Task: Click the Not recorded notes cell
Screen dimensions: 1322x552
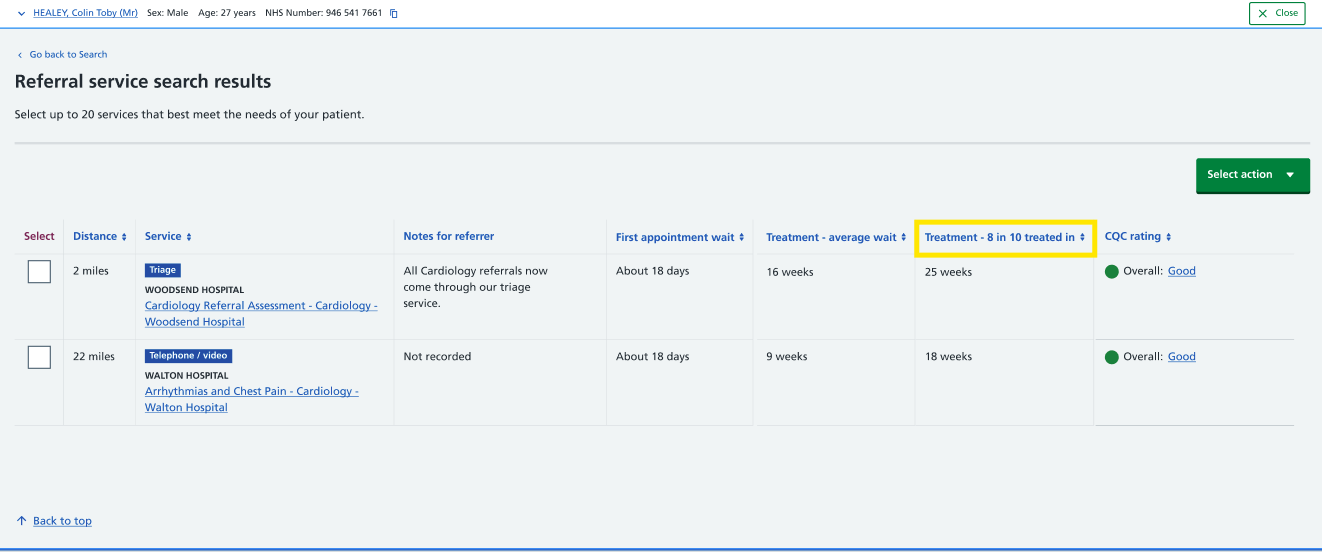Action: tap(437, 357)
